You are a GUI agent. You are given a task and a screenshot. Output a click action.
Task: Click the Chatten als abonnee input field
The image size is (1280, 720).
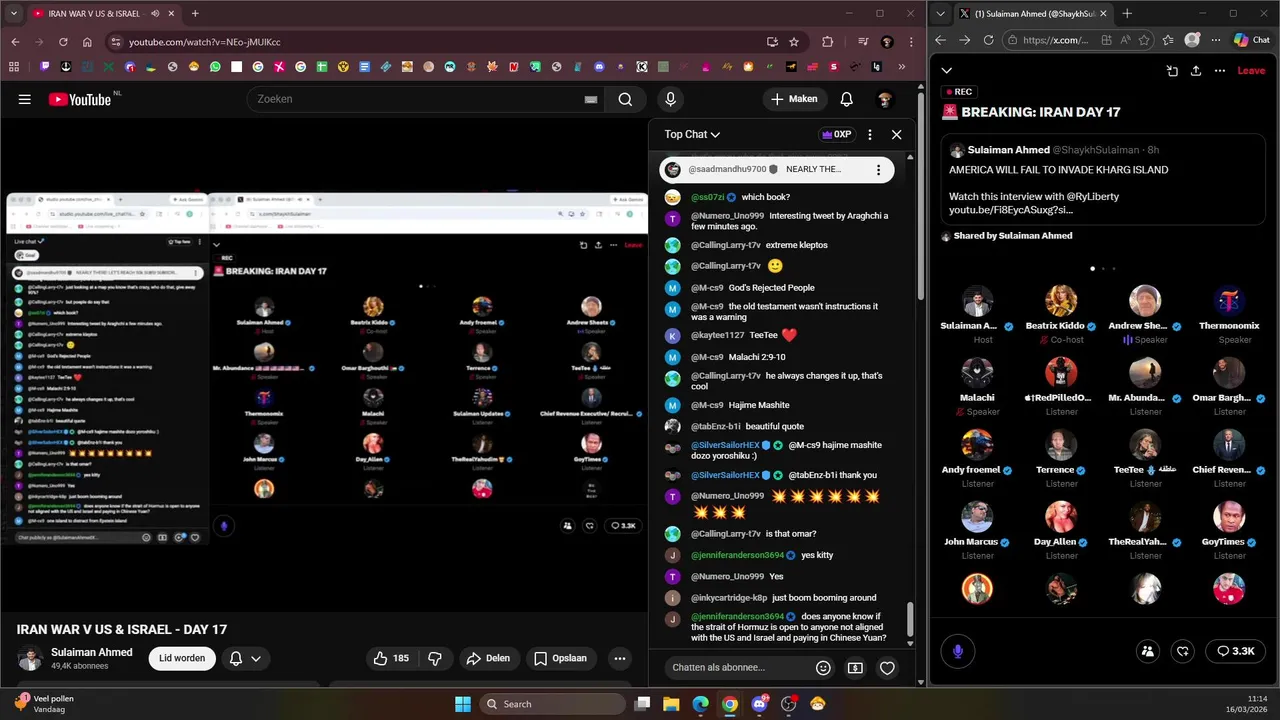point(736,667)
